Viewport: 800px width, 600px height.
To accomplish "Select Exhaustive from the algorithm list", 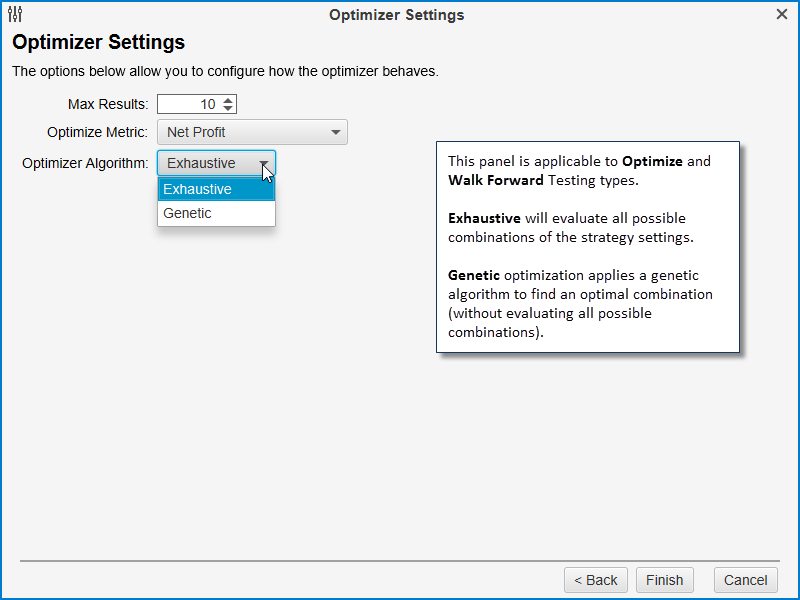I will pyautogui.click(x=216, y=189).
